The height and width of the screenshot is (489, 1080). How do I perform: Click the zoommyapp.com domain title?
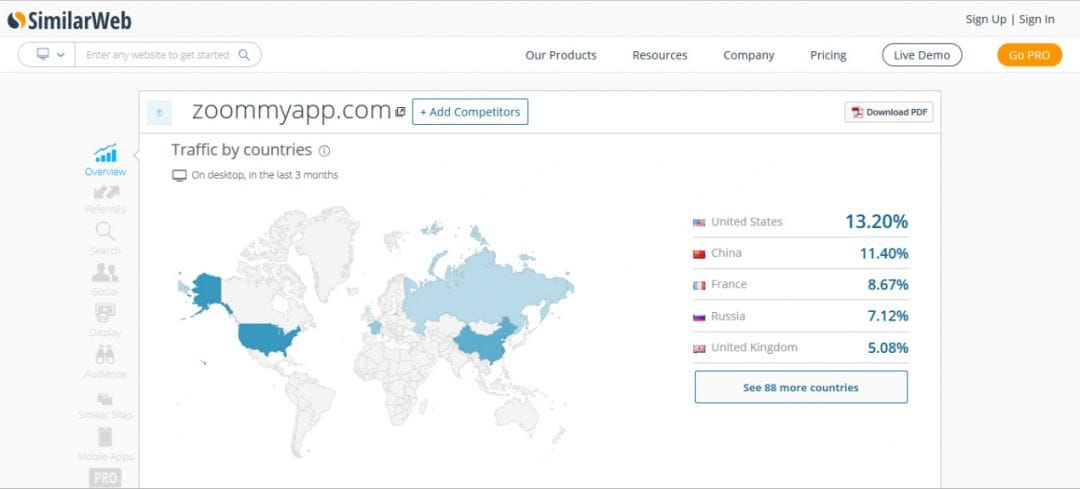pos(291,110)
